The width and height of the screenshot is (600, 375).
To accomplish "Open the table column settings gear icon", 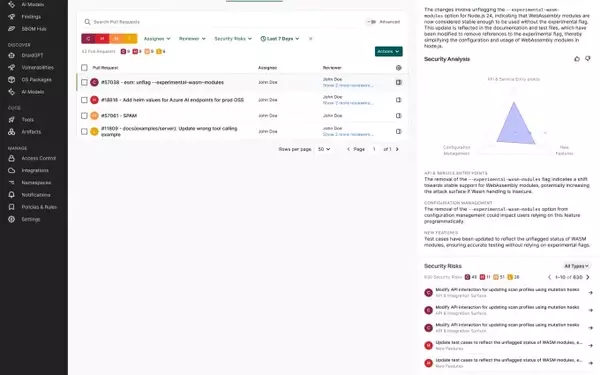I will [x=399, y=68].
